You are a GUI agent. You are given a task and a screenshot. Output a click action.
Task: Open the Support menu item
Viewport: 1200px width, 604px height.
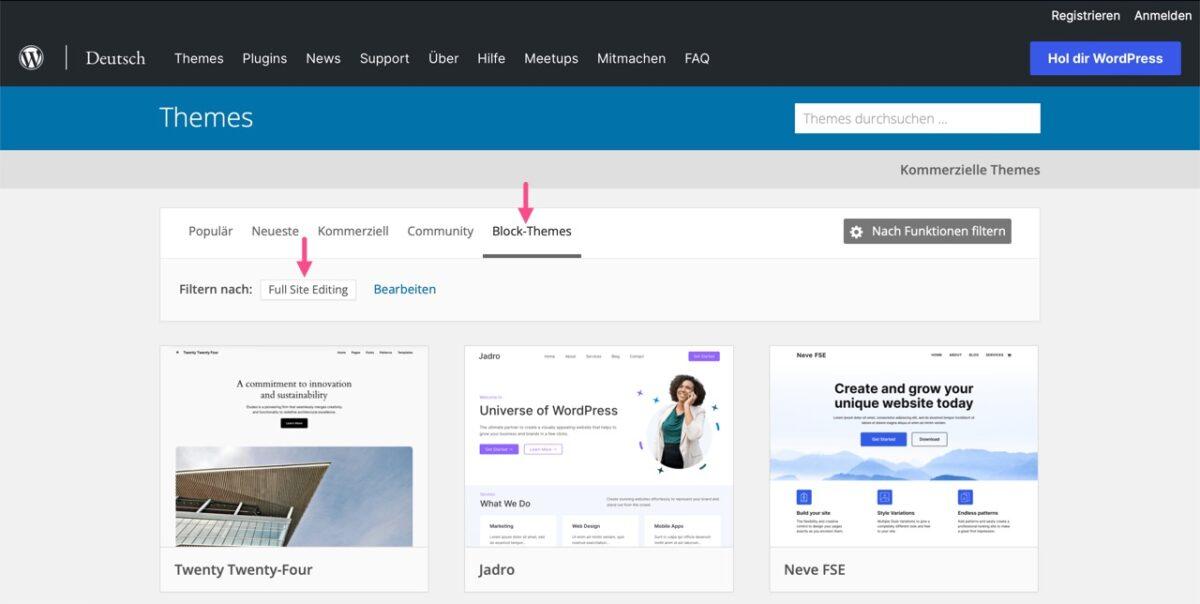(384, 58)
